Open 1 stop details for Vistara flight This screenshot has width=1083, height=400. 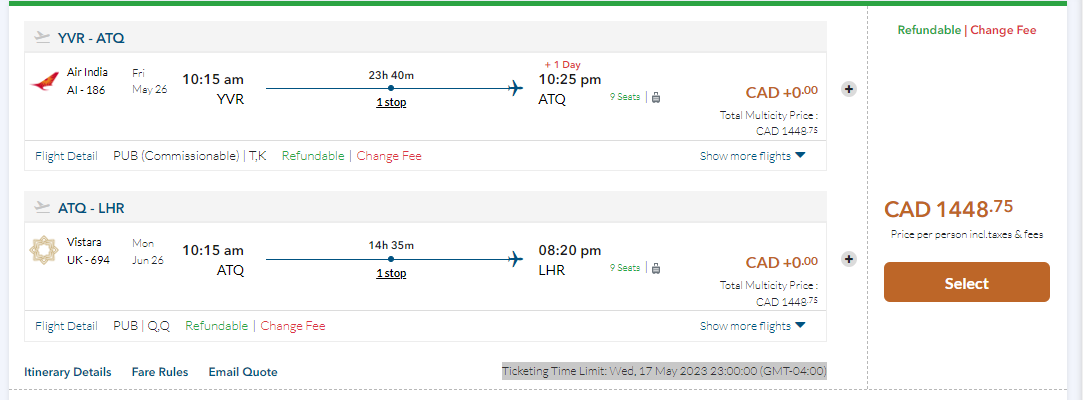pyautogui.click(x=391, y=273)
